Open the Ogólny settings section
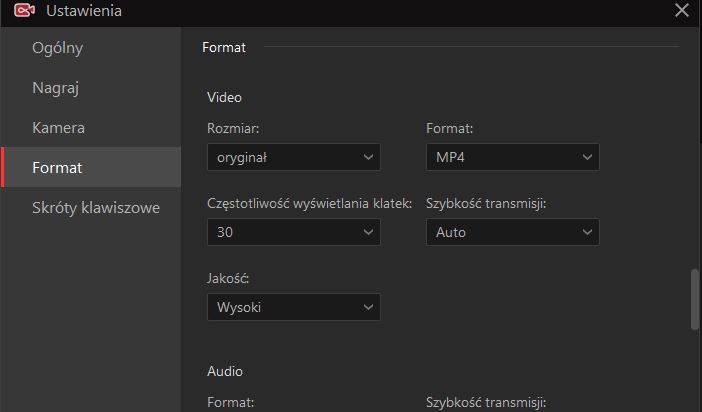 pos(57,48)
